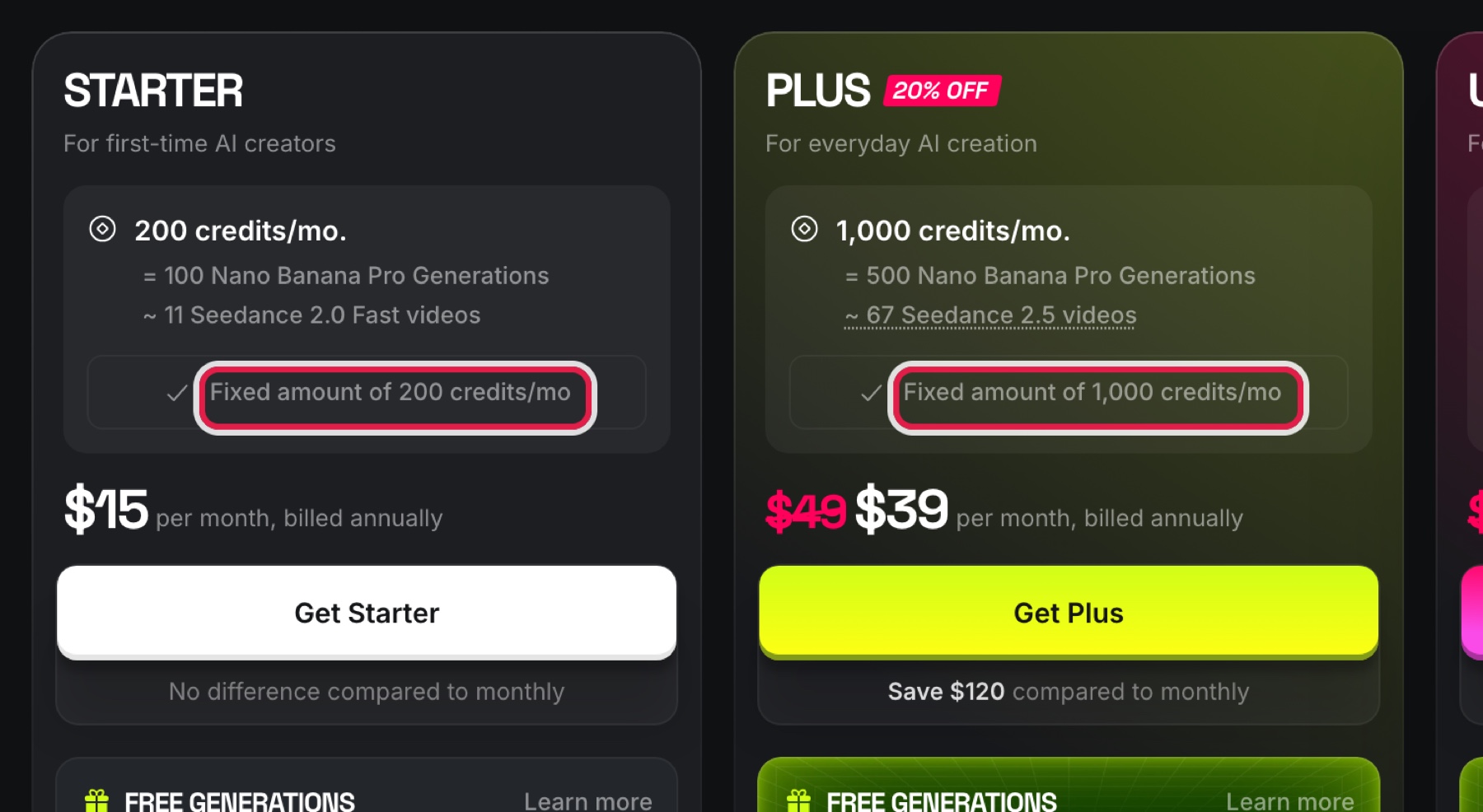Click the Get Starter button
1483x812 pixels.
pos(367,612)
